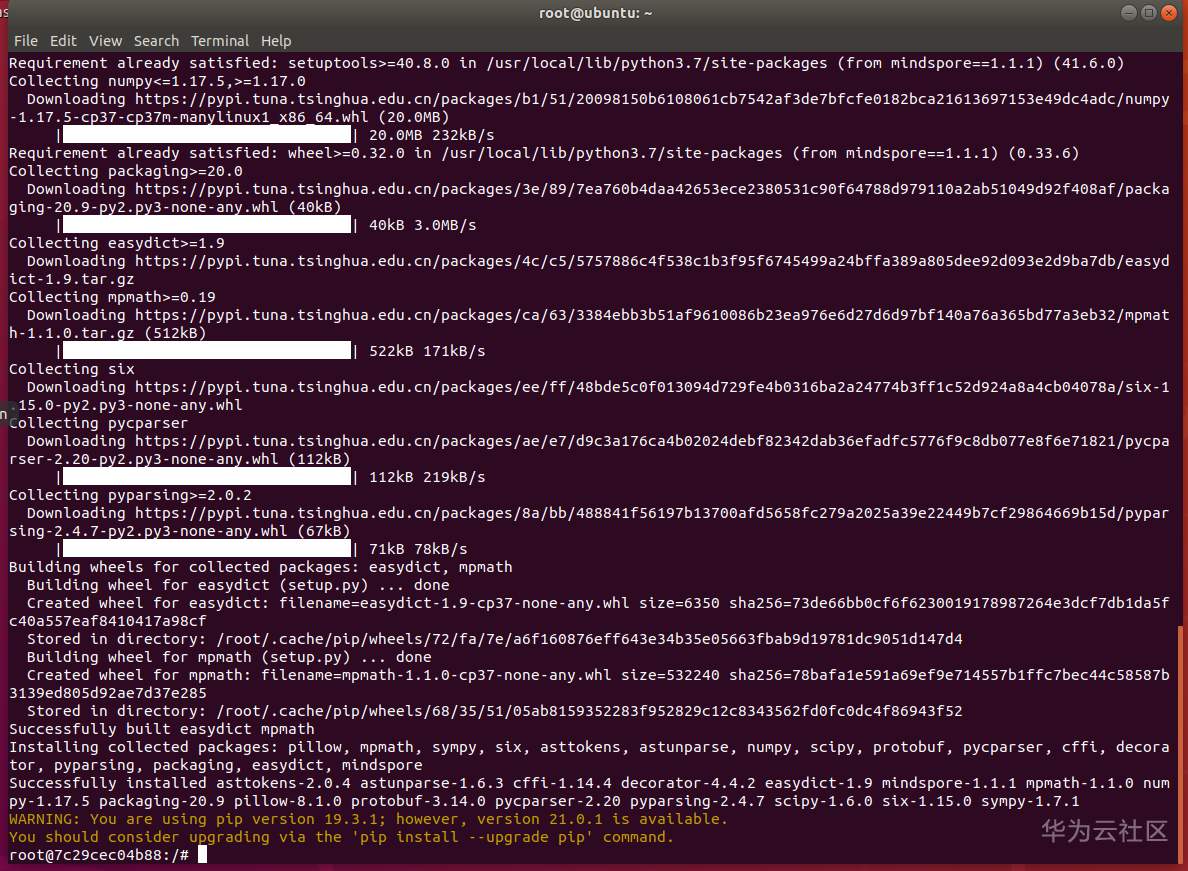Click the 'Collecting packaging>=20.0' line

[x=126, y=171]
